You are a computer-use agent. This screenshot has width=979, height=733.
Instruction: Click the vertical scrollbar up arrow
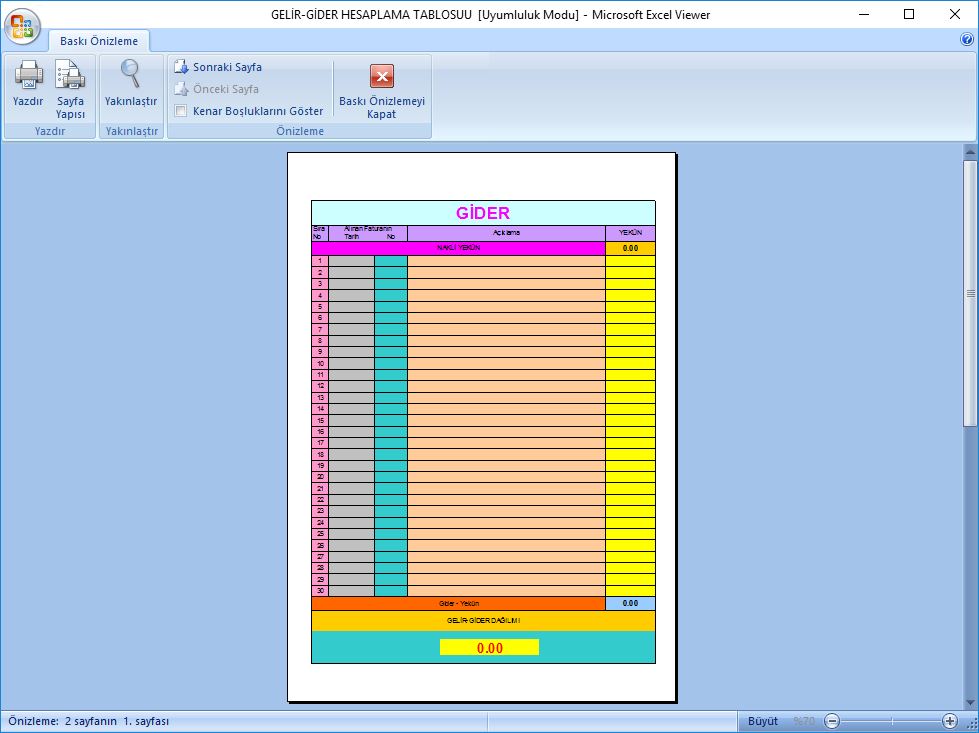pos(969,152)
